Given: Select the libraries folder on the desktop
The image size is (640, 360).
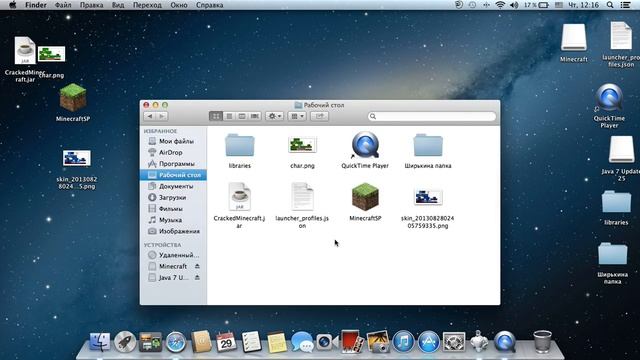Looking at the screenshot, I should pyautogui.click(x=616, y=202).
